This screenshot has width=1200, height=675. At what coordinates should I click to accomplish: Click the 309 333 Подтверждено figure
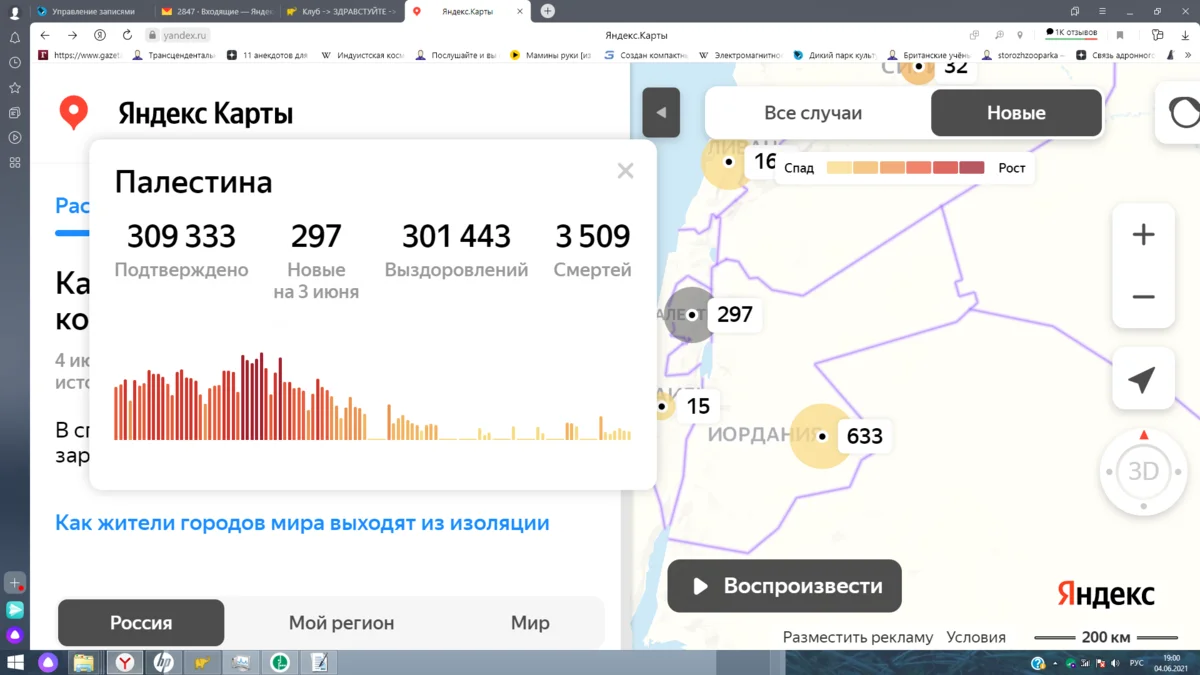tap(181, 236)
